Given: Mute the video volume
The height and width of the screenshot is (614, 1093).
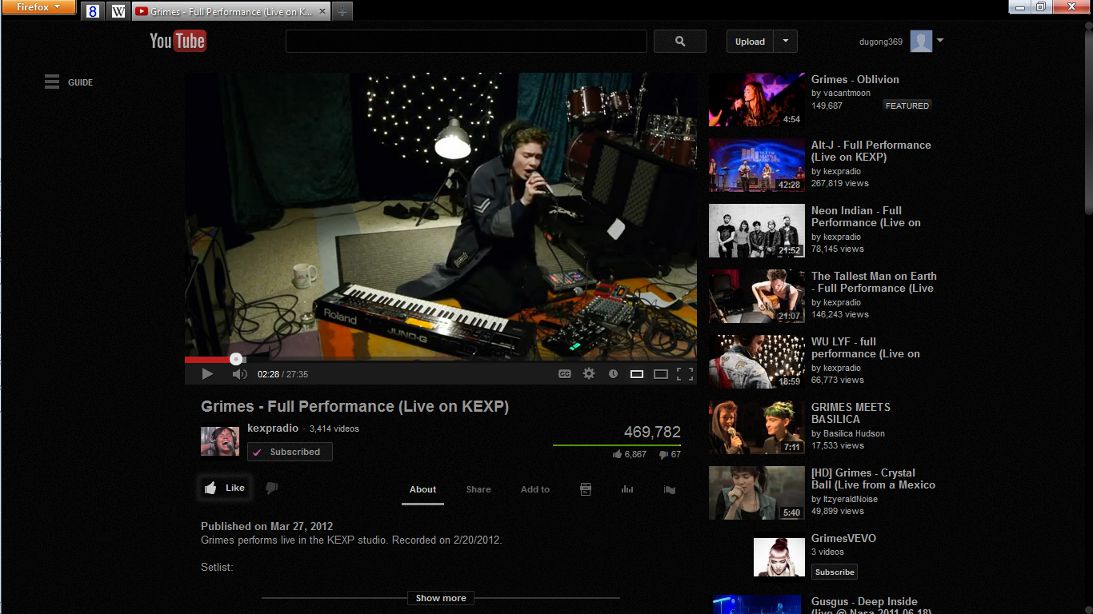Looking at the screenshot, I should point(240,374).
